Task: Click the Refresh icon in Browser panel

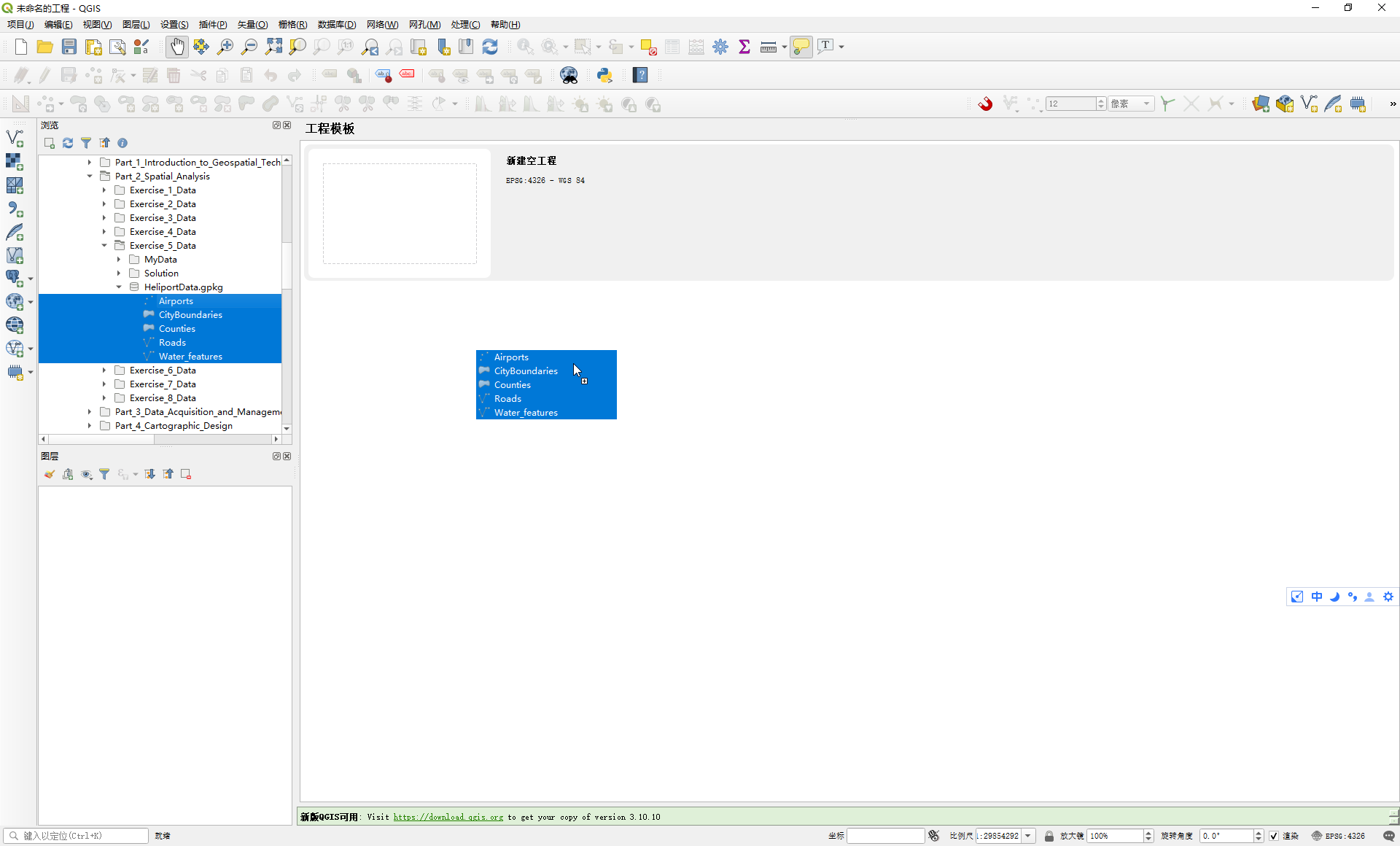Action: pos(68,143)
